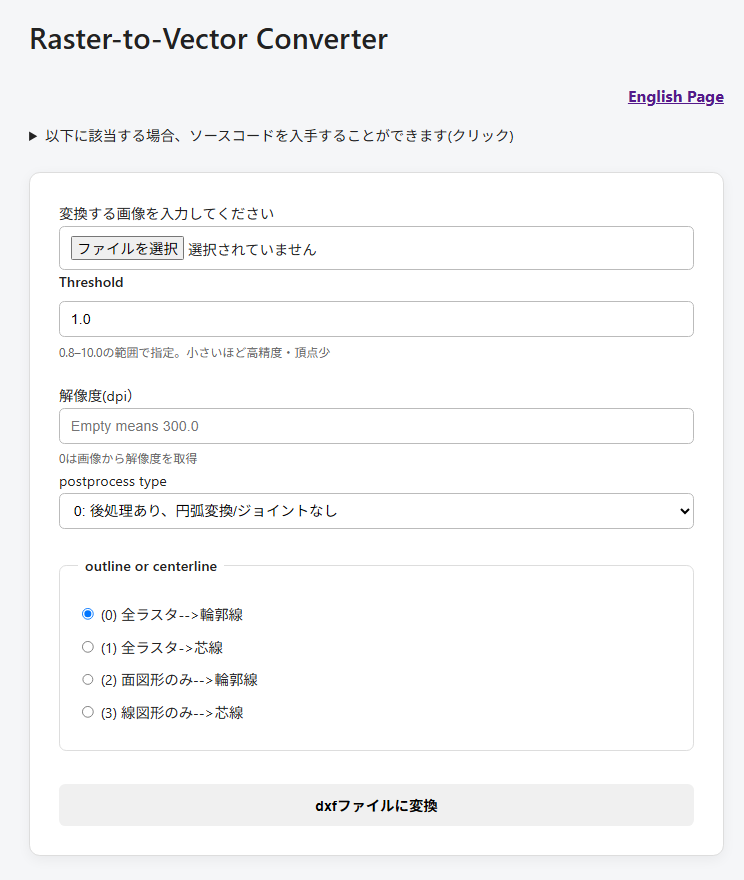This screenshot has width=744, height=880.
Task: Expand the source code details disclosure triangle
Action: click(33, 136)
